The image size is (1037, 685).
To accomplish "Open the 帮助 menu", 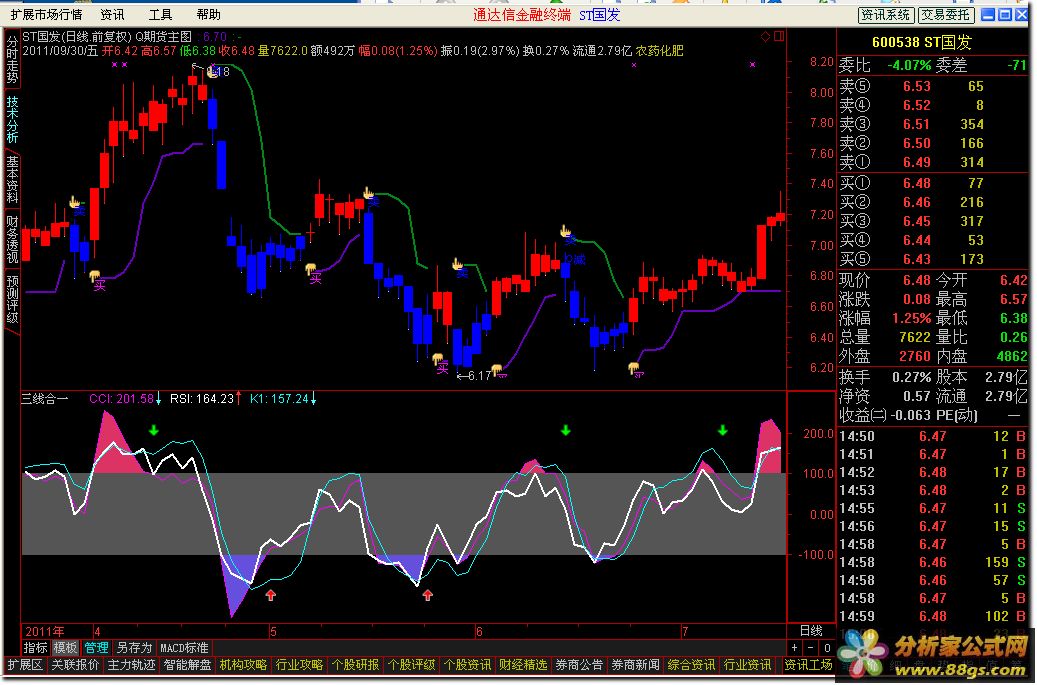I will [208, 15].
